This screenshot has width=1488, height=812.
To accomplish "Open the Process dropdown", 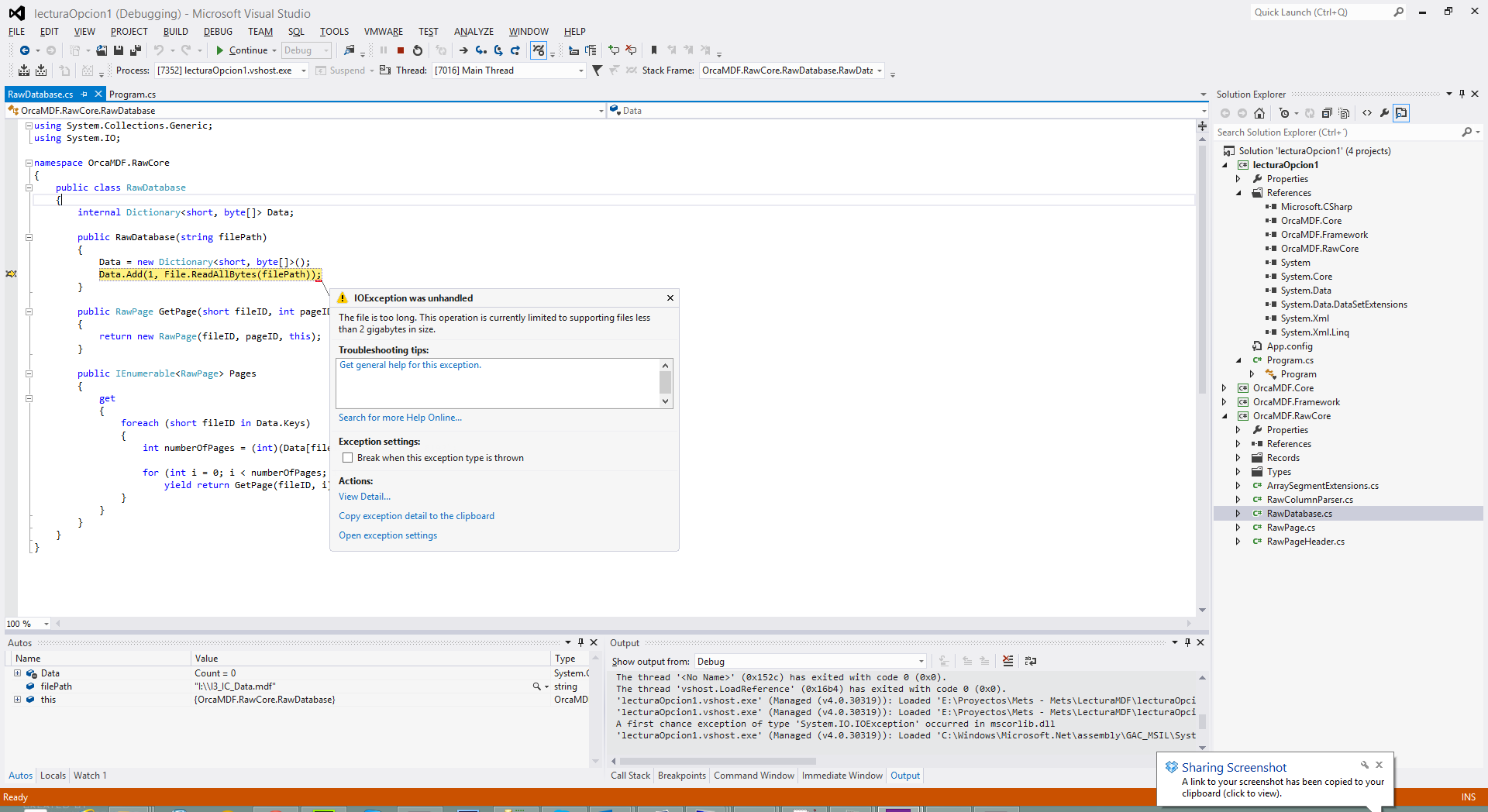I will pos(304,71).
